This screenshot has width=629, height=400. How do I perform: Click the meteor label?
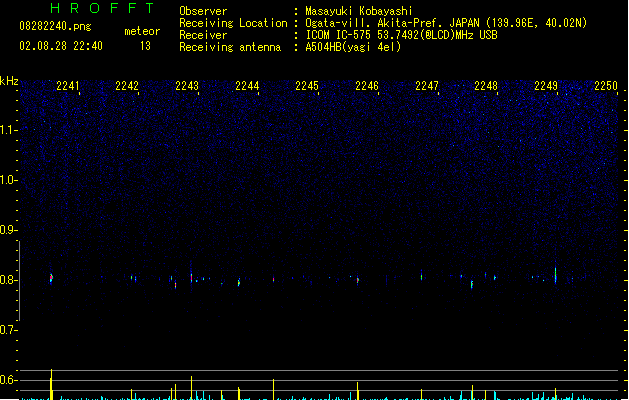[x=142, y=31]
